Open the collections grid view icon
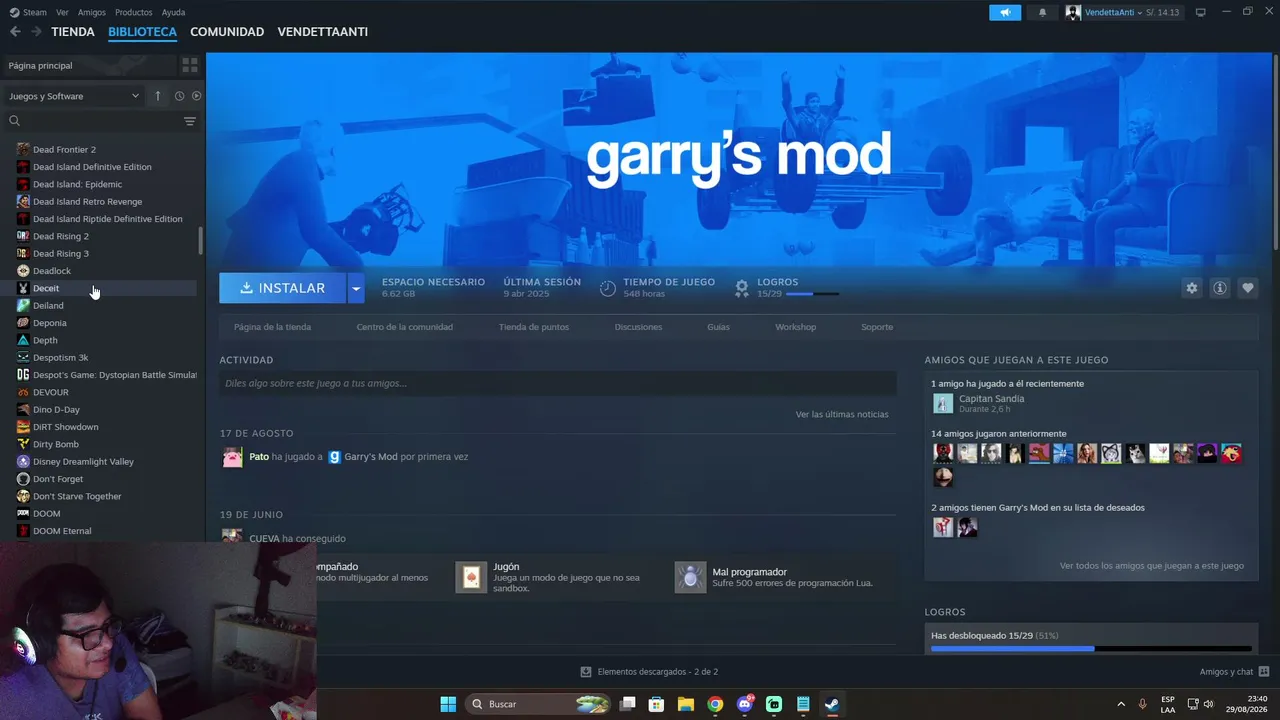The height and width of the screenshot is (720, 1280). 189,65
